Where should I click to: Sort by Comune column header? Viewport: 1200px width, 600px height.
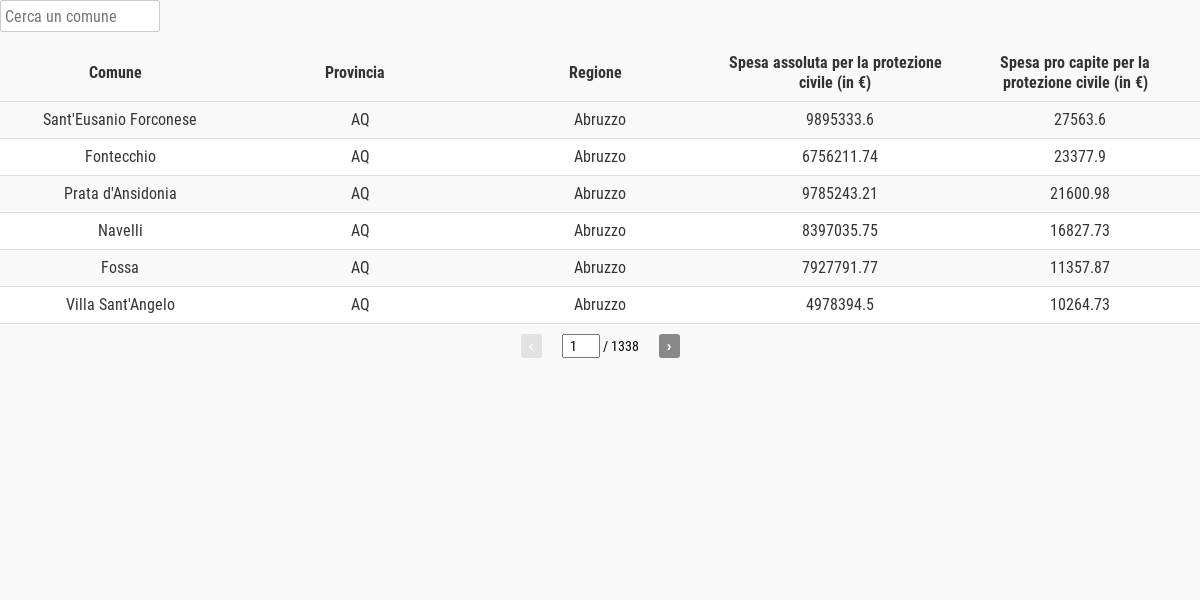pyautogui.click(x=115, y=72)
